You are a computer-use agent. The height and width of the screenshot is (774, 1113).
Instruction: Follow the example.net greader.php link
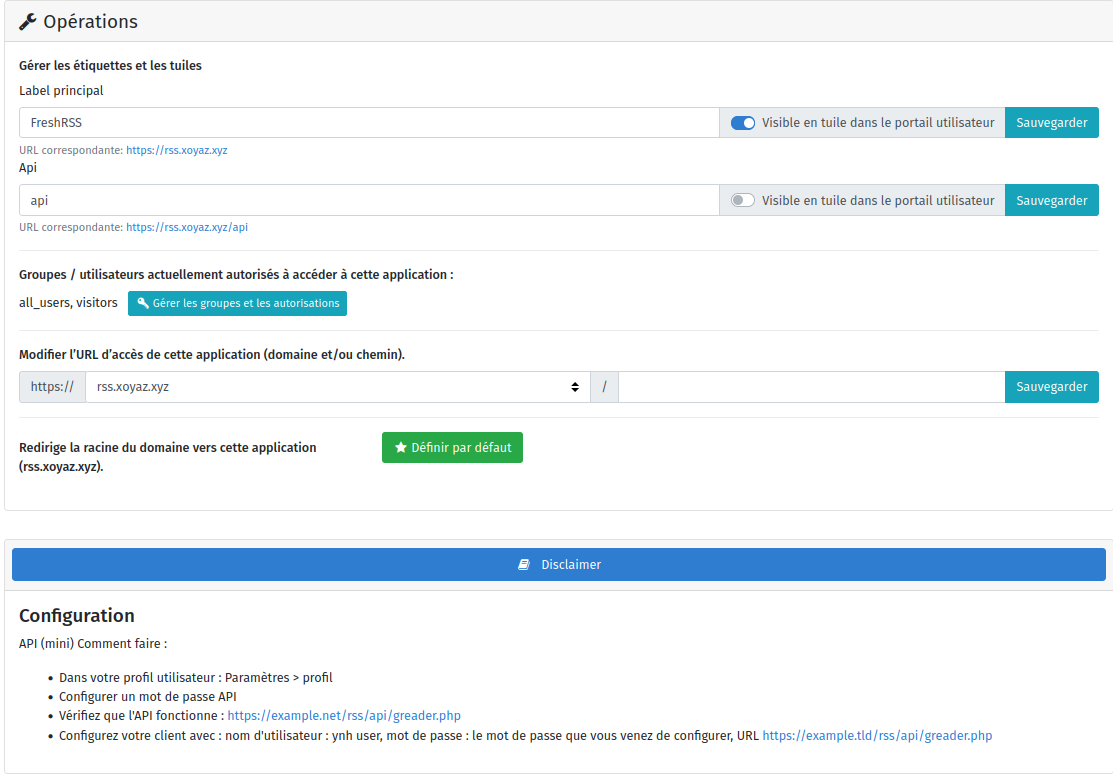tap(344, 716)
